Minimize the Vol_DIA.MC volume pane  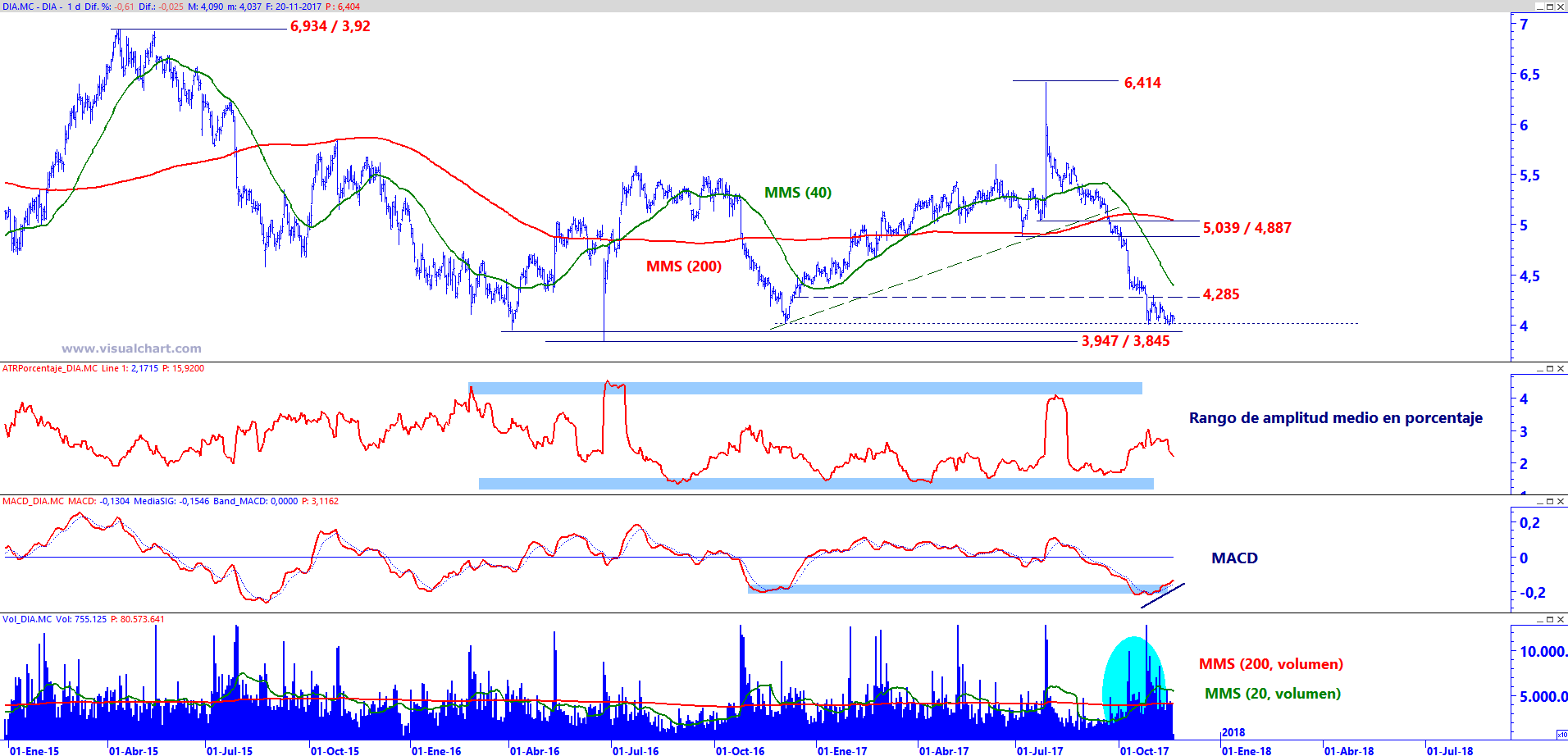pos(1540,619)
